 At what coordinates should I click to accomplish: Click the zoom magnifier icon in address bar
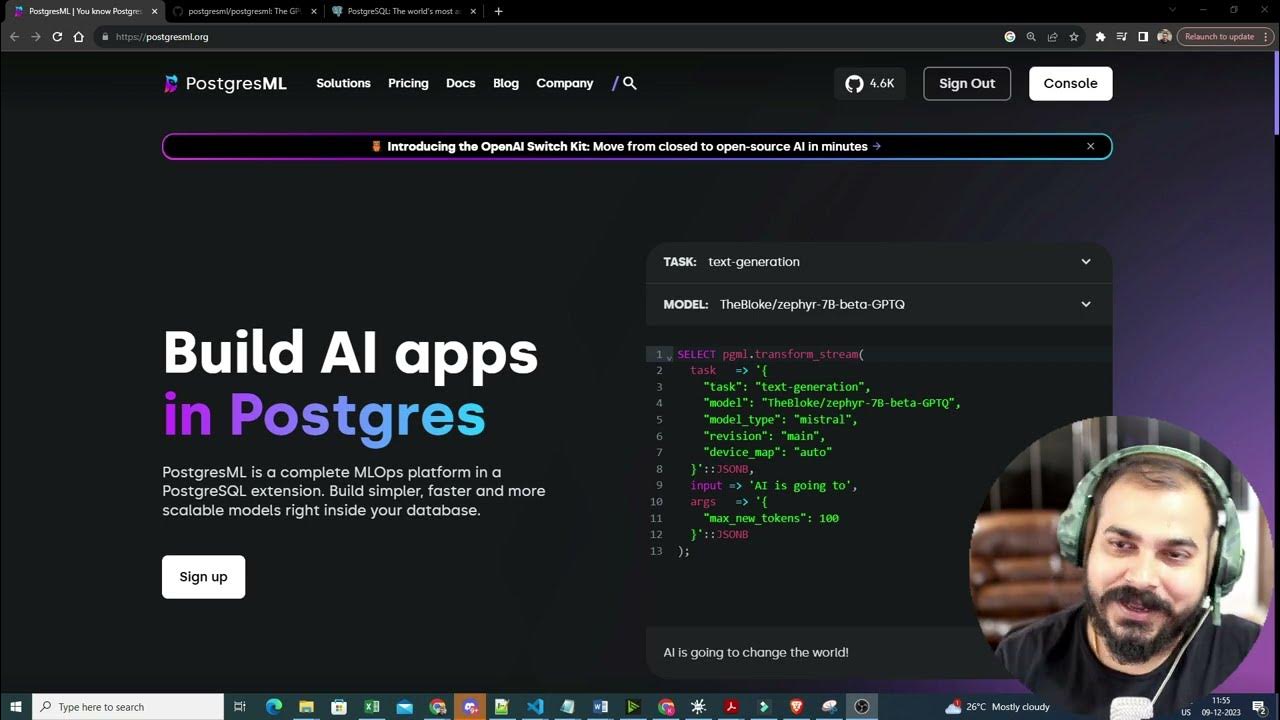1031,37
